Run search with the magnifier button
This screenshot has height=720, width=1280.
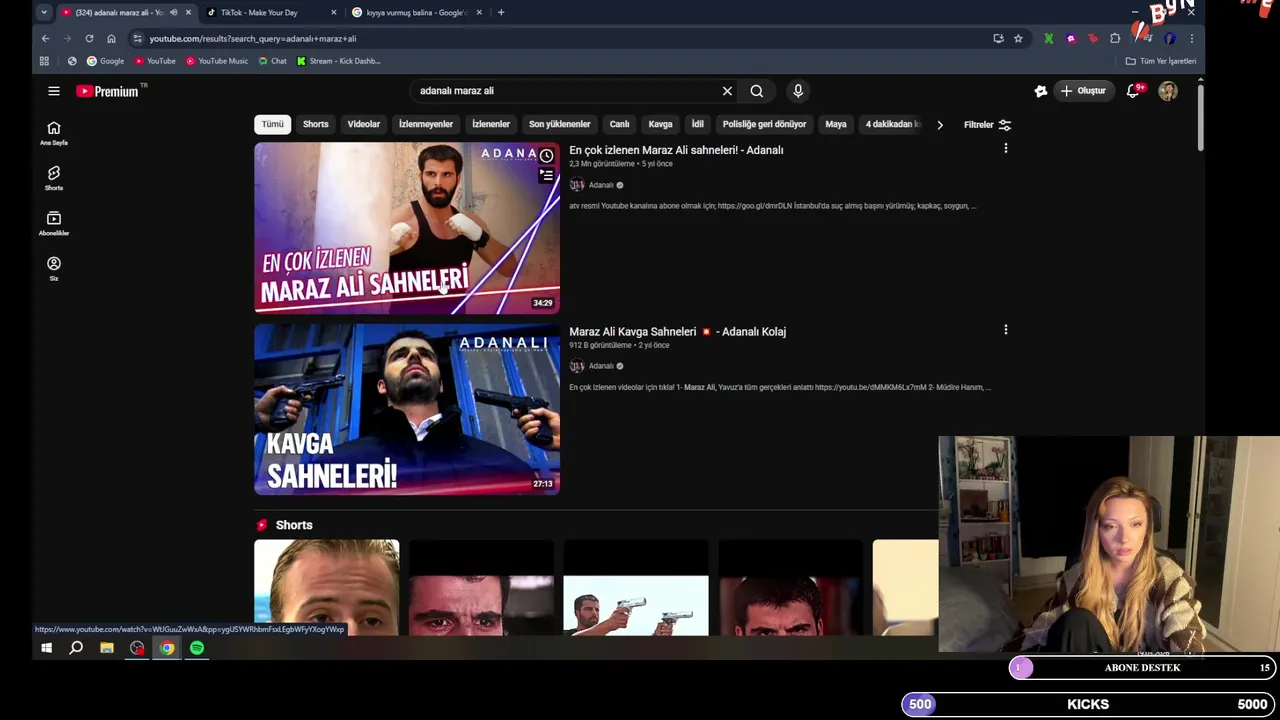[x=757, y=91]
